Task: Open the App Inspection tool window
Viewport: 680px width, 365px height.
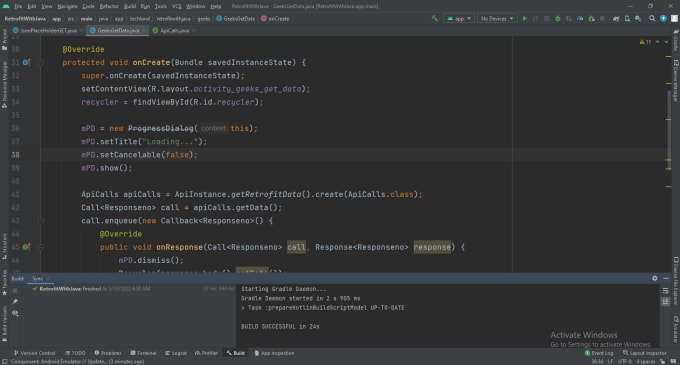Action: 274,353
